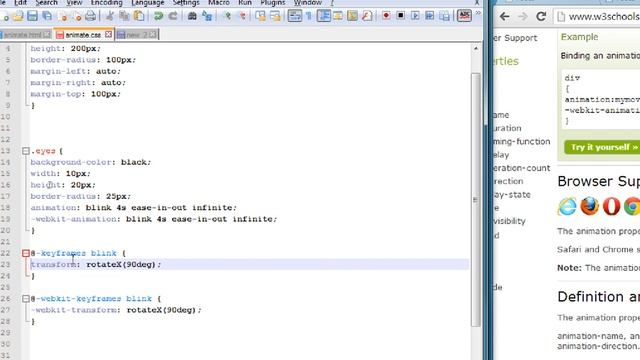640x360 pixels.
Task: Click the Copy toolbar icon
Action: click(124, 16)
